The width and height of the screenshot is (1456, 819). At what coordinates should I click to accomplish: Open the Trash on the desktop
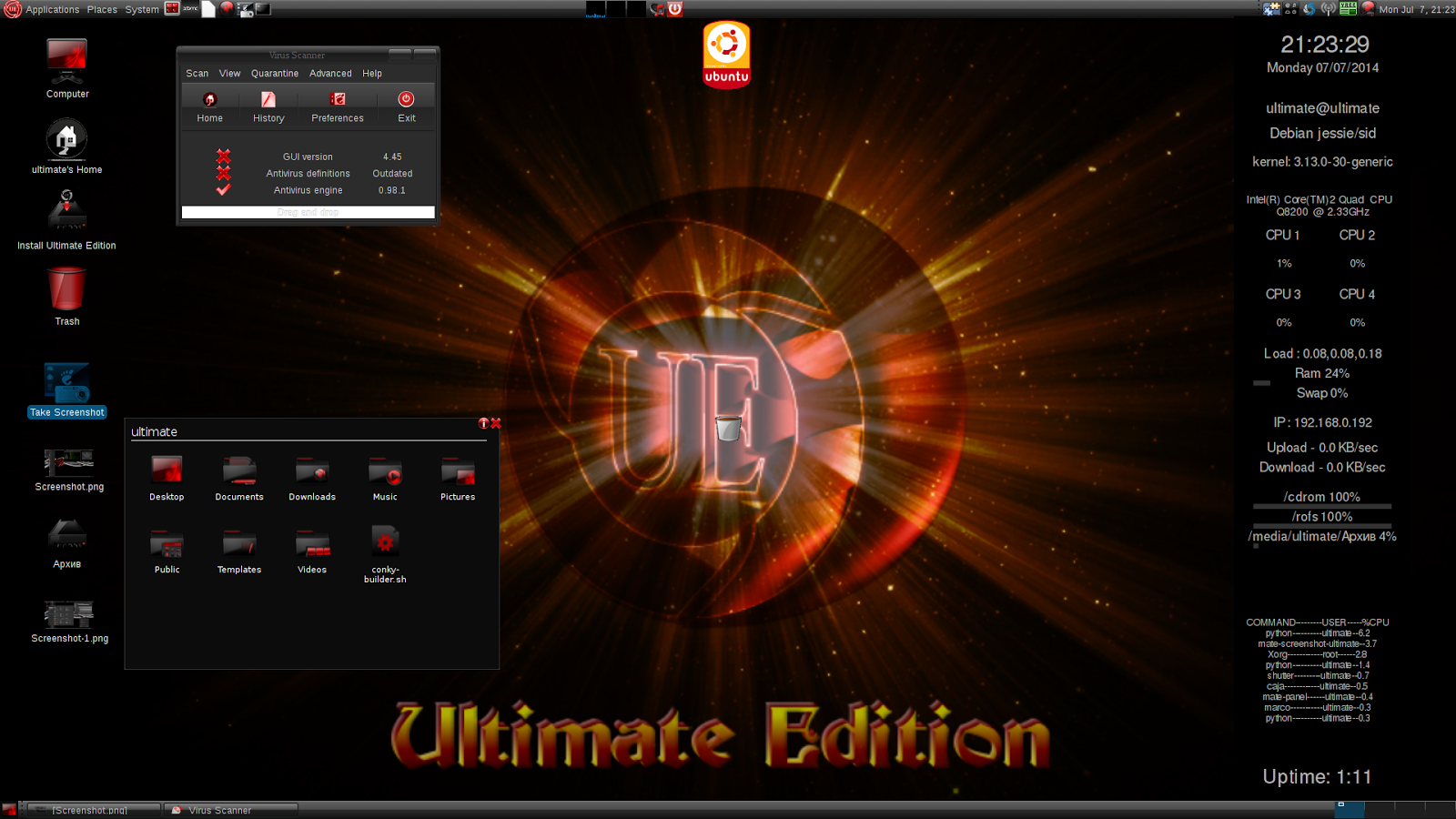tap(67, 297)
